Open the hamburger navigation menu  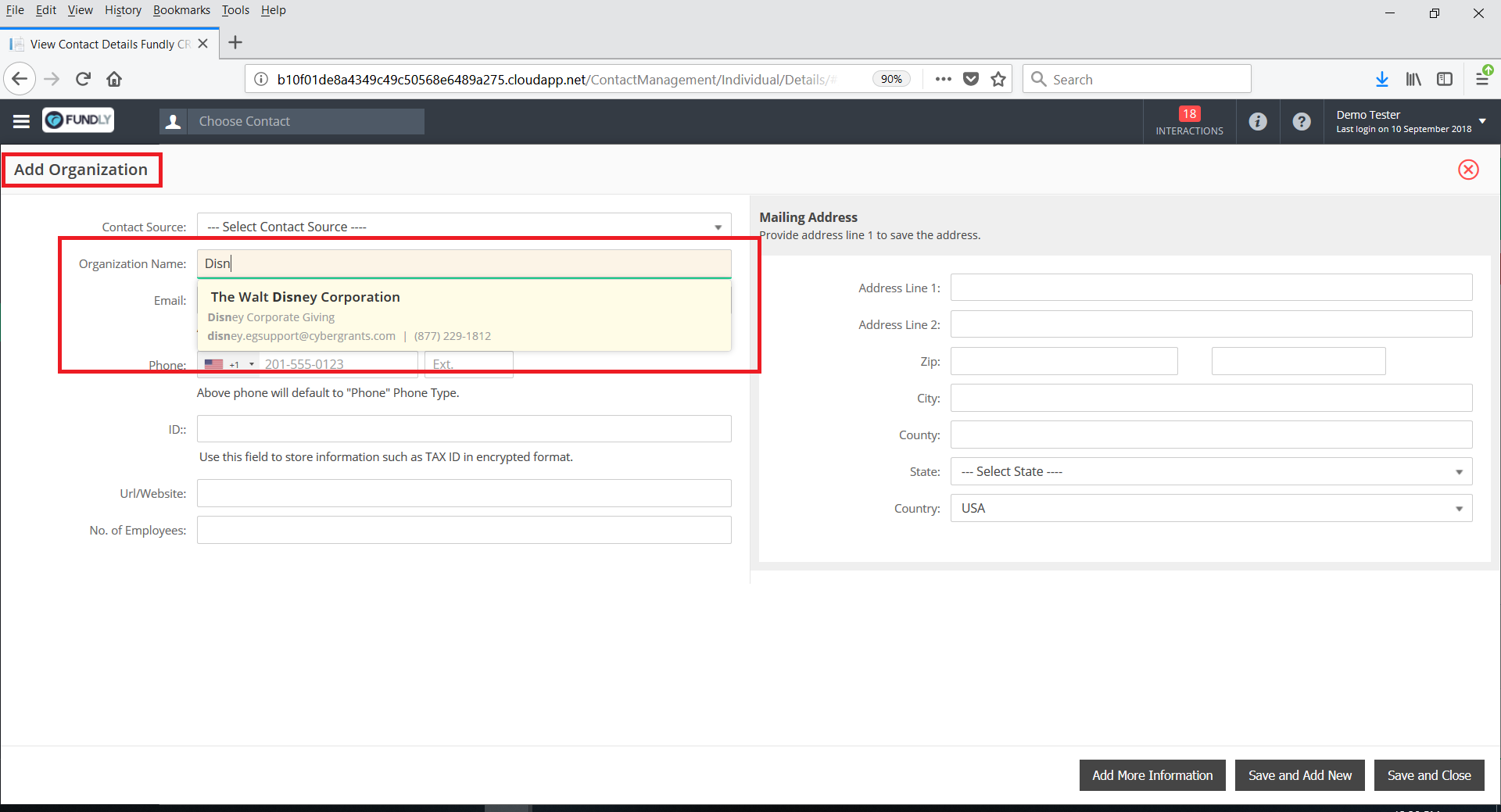tap(21, 121)
